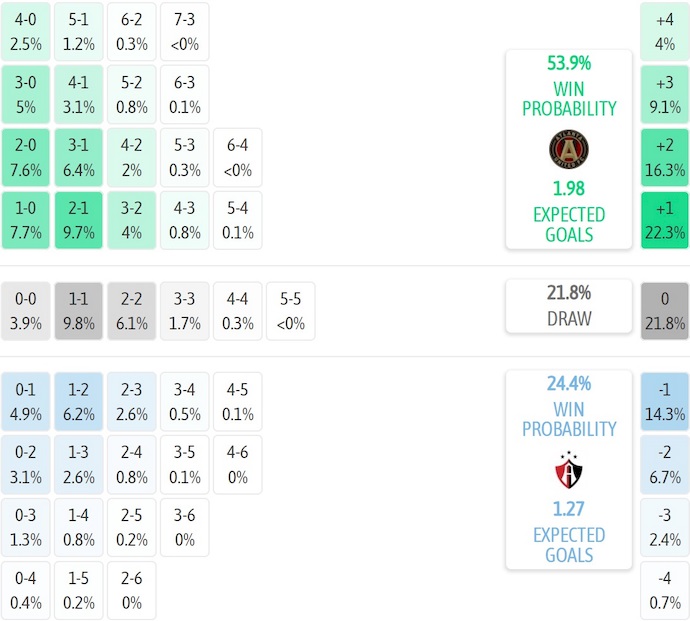Click the Atlas FC club crest
Image resolution: width=690 pixels, height=621 pixels.
569,469
